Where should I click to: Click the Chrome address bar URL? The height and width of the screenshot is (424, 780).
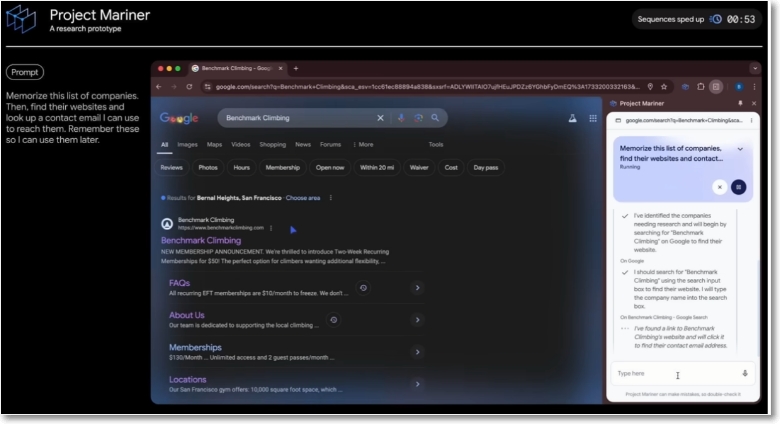click(428, 87)
